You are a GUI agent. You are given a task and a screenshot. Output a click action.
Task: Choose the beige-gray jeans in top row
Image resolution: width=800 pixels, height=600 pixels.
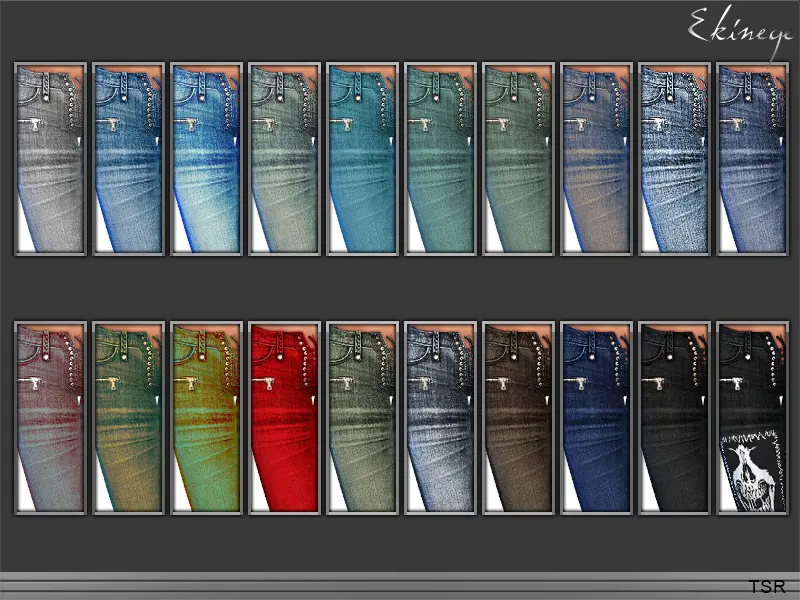pyautogui.click(x=285, y=159)
